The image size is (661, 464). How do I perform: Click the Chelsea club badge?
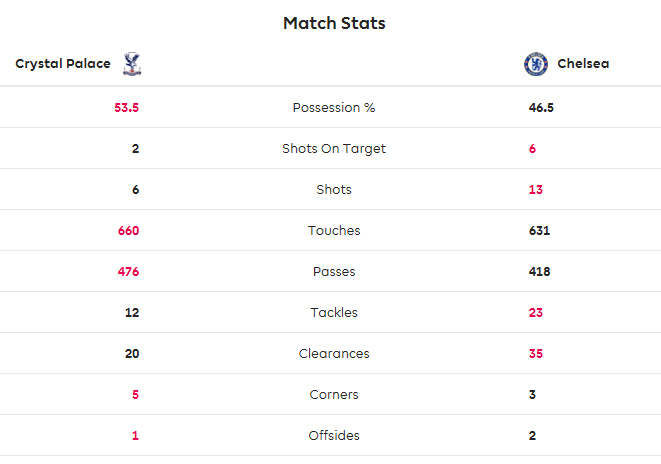(x=536, y=64)
